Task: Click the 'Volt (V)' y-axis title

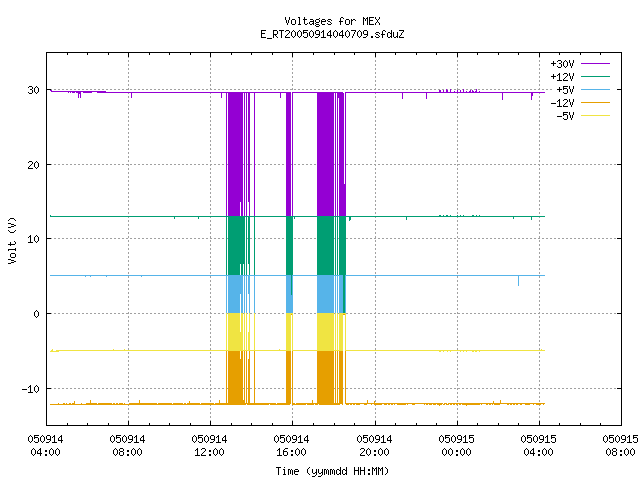Action: (x=12, y=240)
